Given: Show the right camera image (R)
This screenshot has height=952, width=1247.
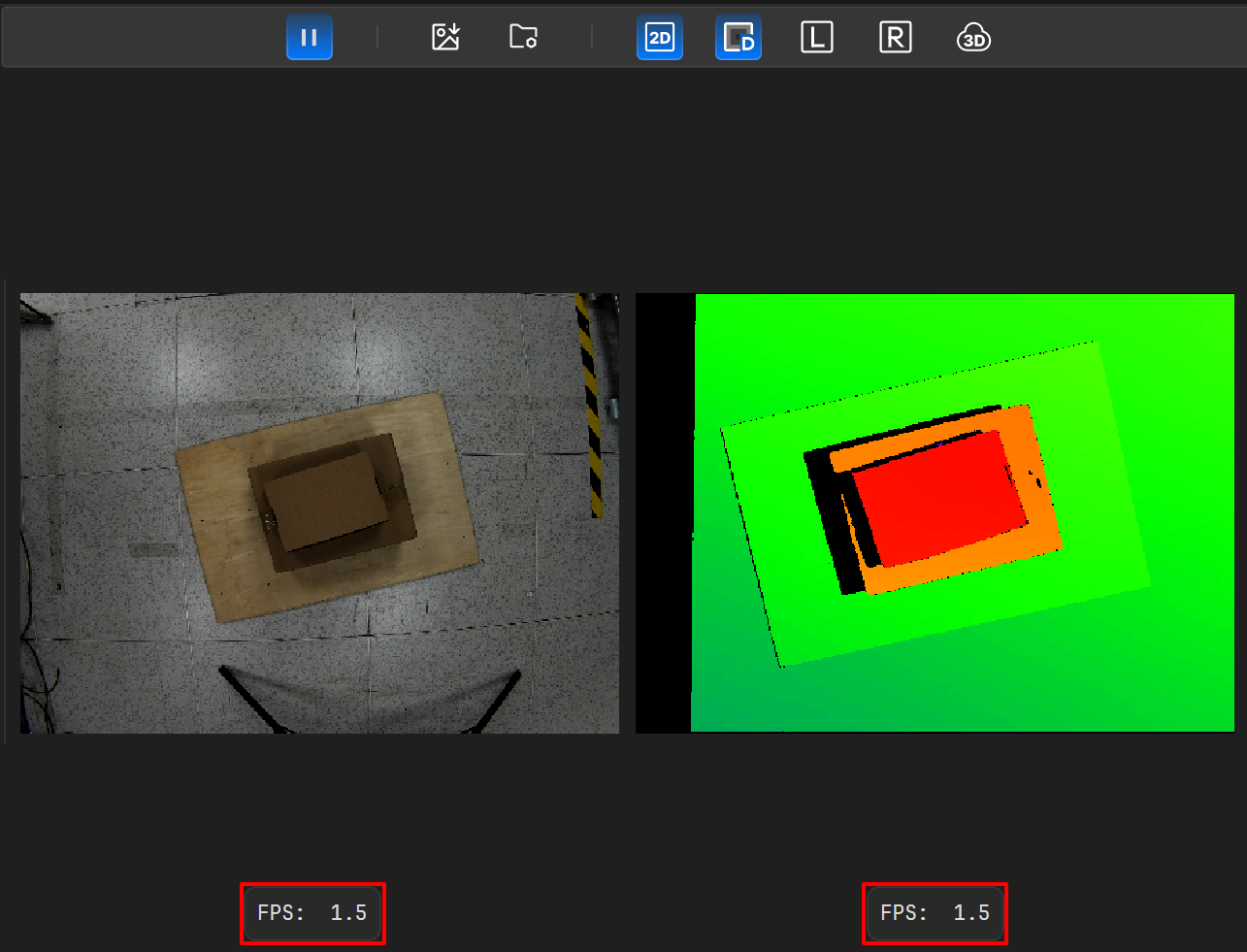Looking at the screenshot, I should [895, 38].
